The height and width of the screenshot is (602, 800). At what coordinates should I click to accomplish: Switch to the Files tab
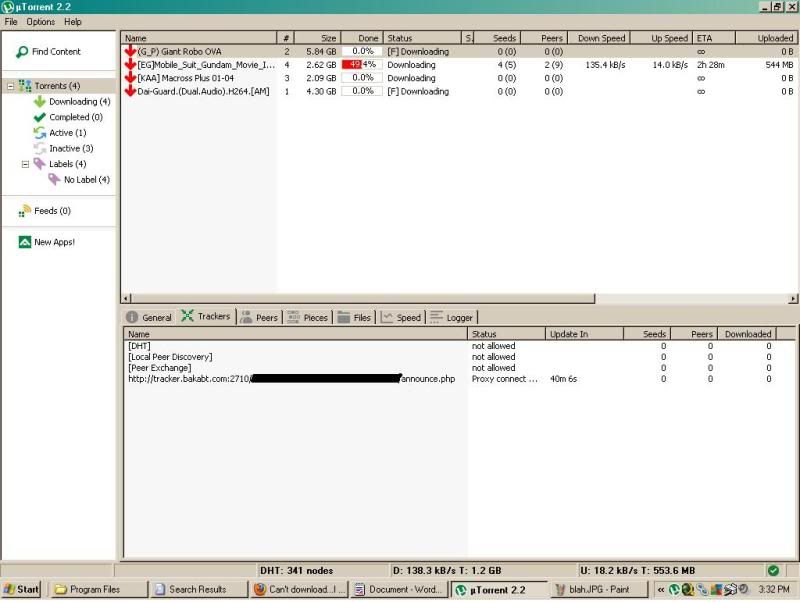click(356, 317)
